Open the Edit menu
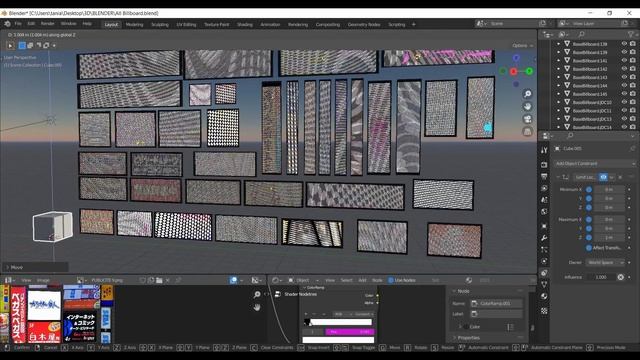Viewport: 640px width, 360px height. pyautogui.click(x=31, y=24)
